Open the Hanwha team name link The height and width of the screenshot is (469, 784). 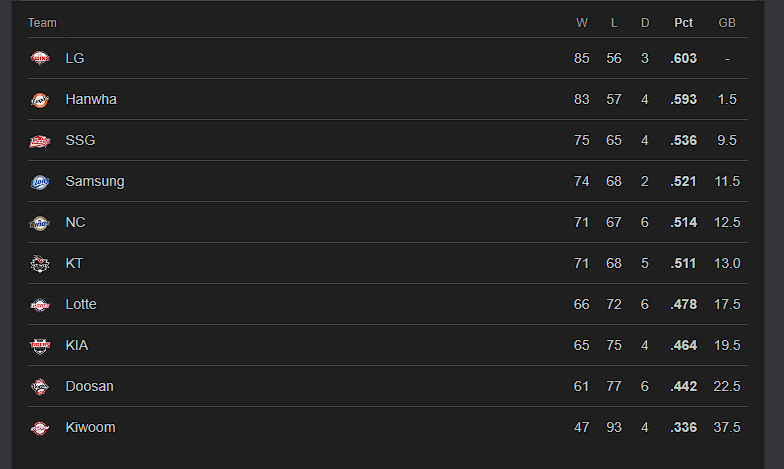pyautogui.click(x=91, y=100)
